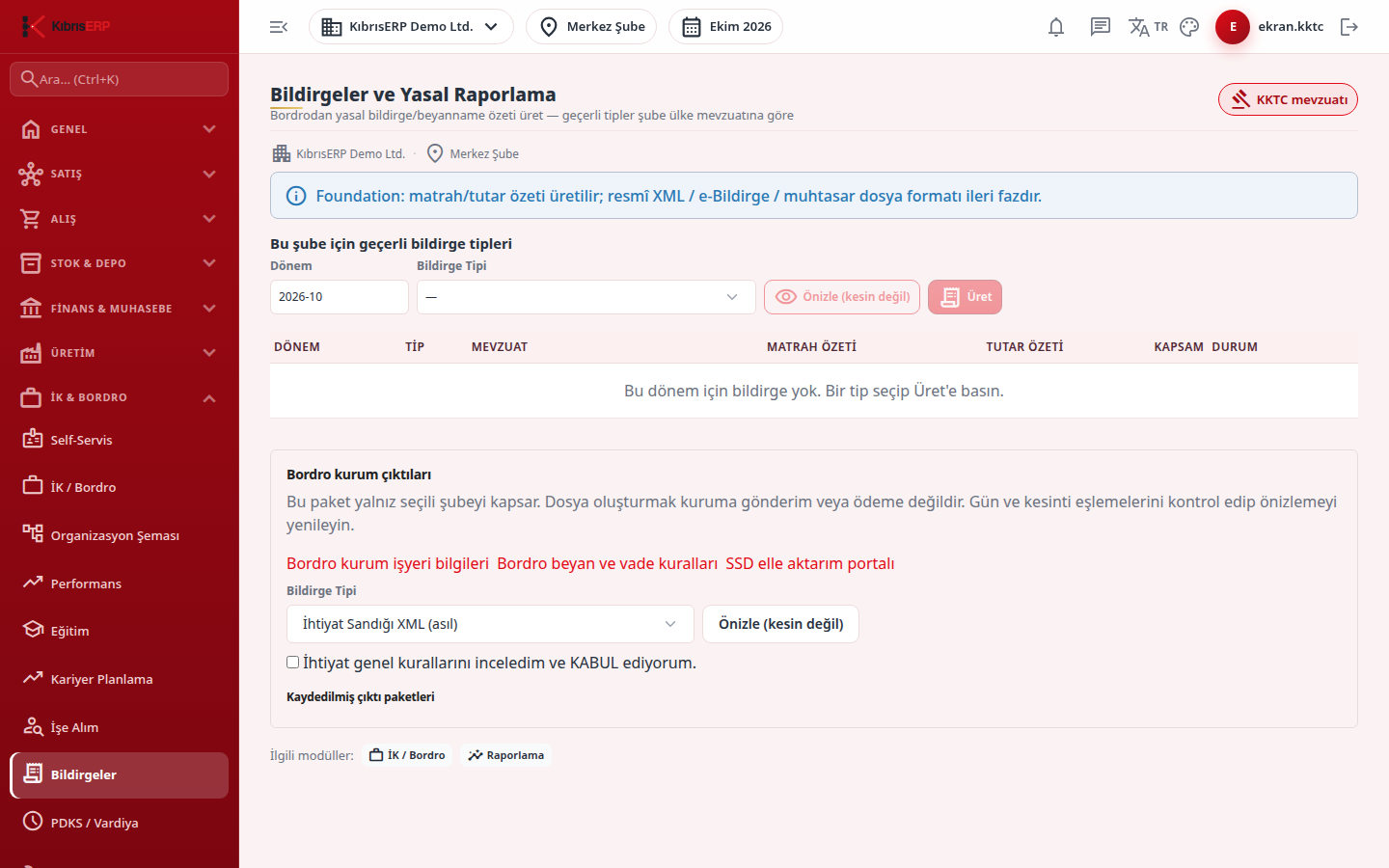Open the theme palette icon
Viewport: 1389px width, 868px height.
[1189, 27]
